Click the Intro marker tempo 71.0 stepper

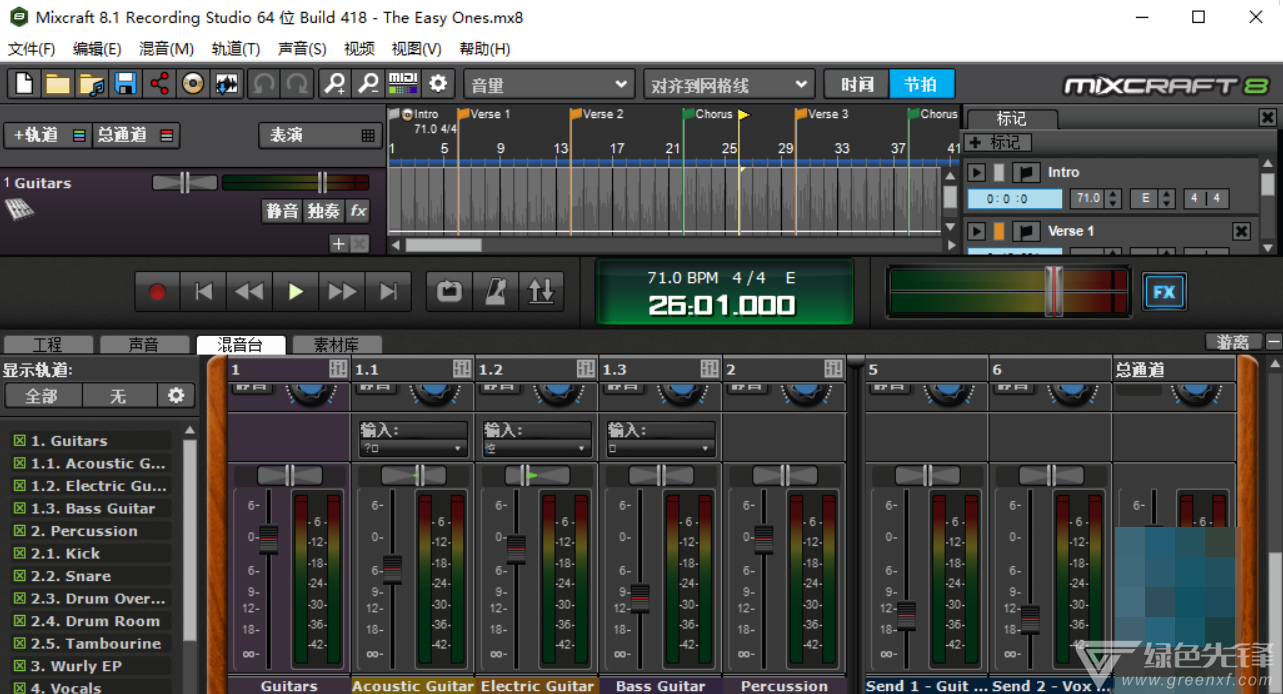point(1113,199)
